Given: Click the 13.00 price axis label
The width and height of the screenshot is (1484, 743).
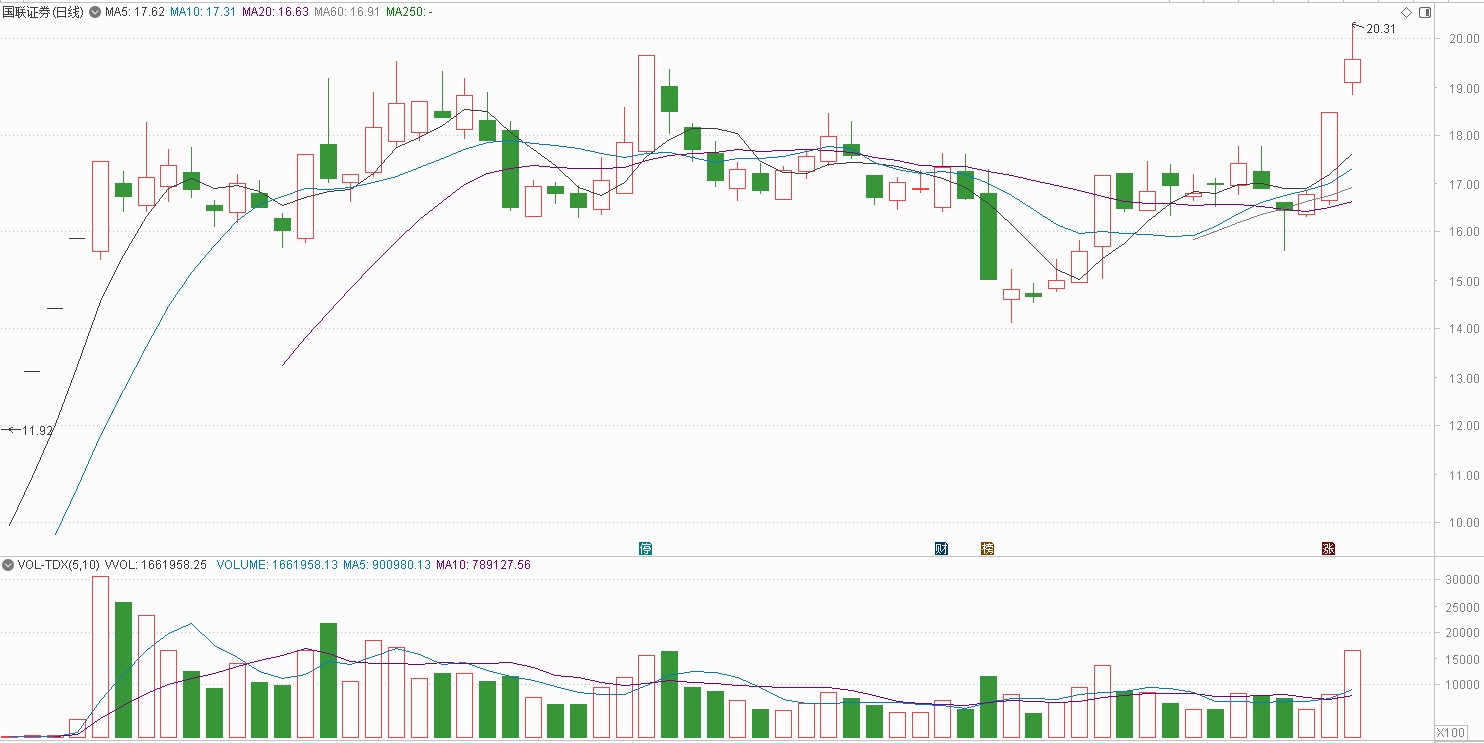Looking at the screenshot, I should click(1465, 378).
